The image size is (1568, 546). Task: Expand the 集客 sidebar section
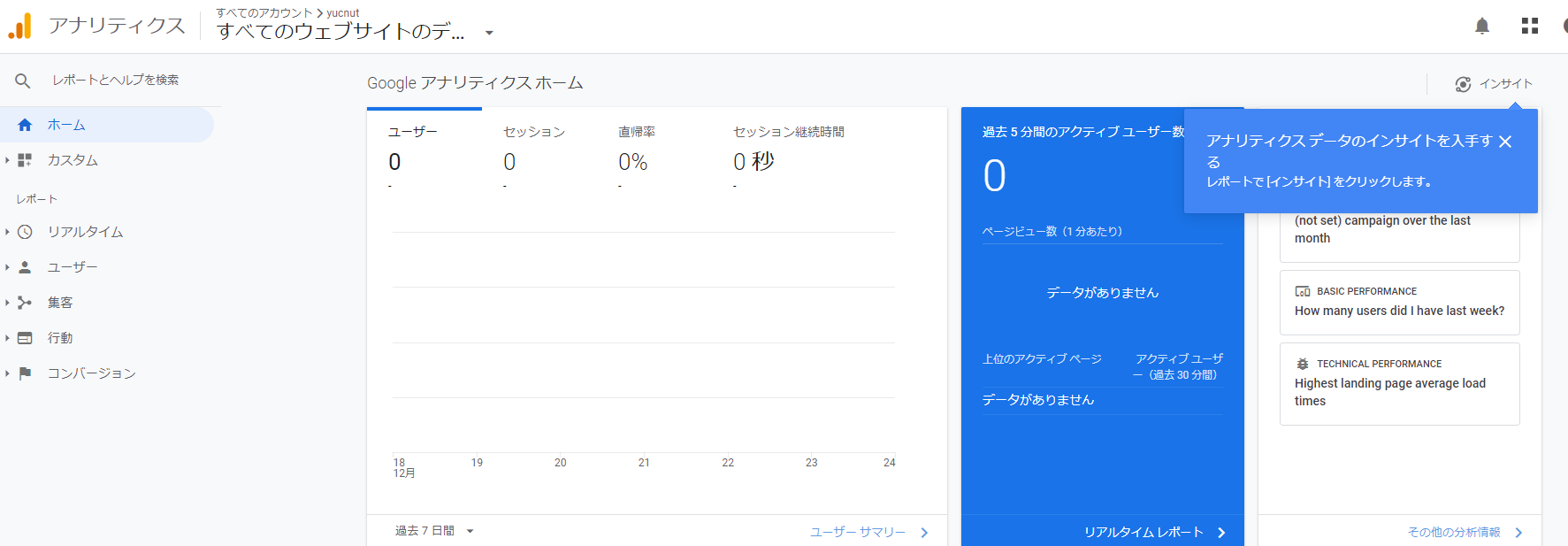(x=7, y=303)
